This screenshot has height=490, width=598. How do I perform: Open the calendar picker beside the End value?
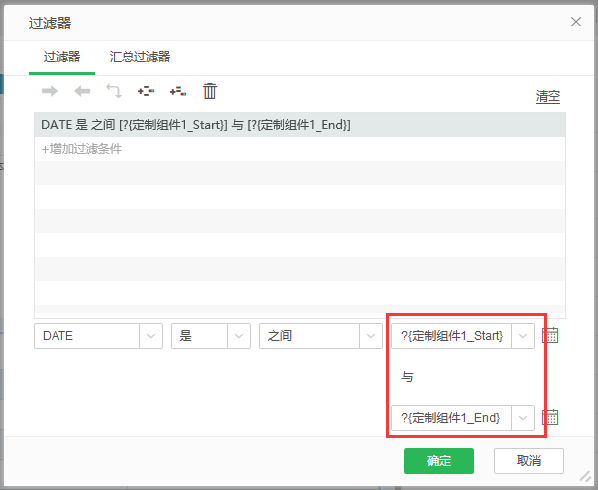click(x=550, y=418)
